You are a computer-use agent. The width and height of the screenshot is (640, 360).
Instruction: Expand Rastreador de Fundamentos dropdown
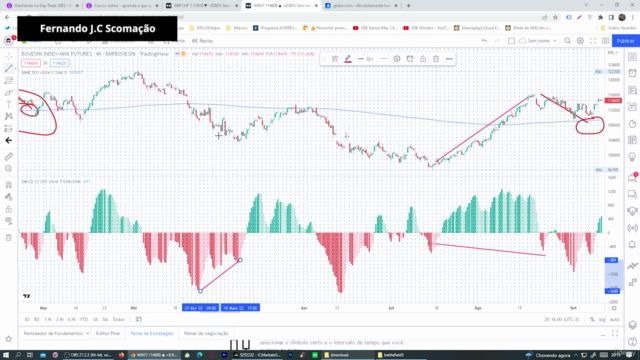pyautogui.click(x=56, y=333)
